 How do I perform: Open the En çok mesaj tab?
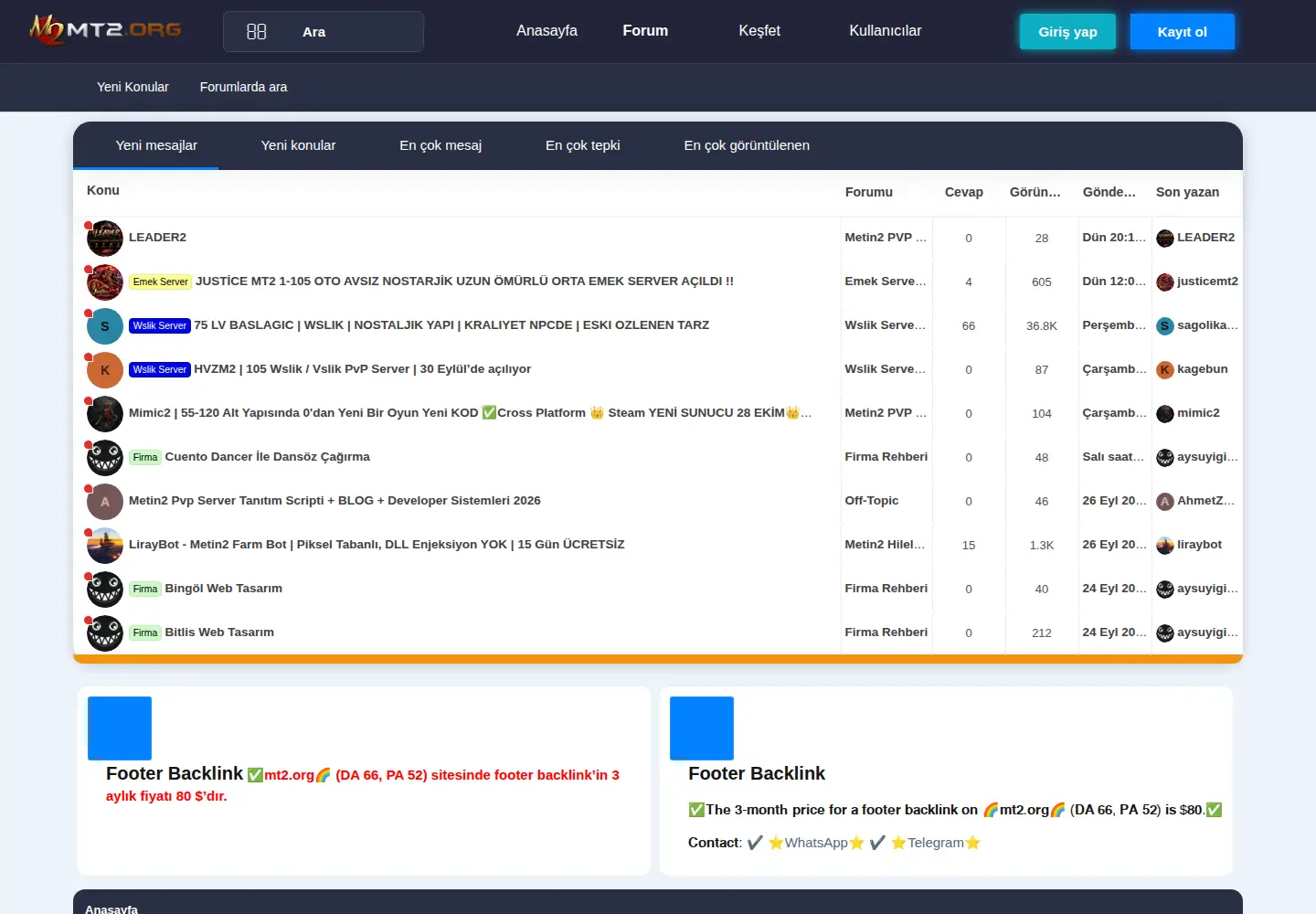tap(440, 145)
